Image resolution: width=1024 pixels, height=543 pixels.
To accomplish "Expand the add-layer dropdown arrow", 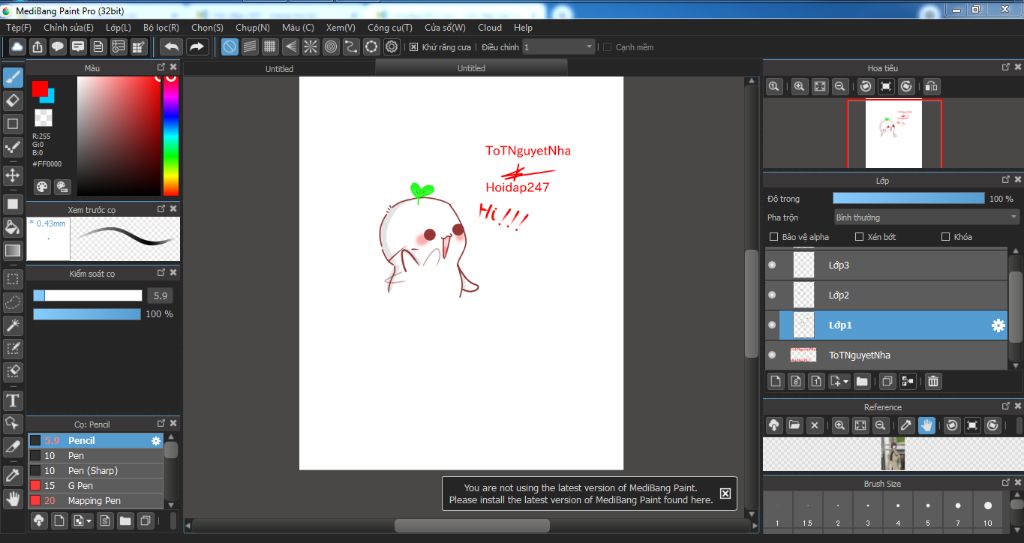I will coord(846,382).
